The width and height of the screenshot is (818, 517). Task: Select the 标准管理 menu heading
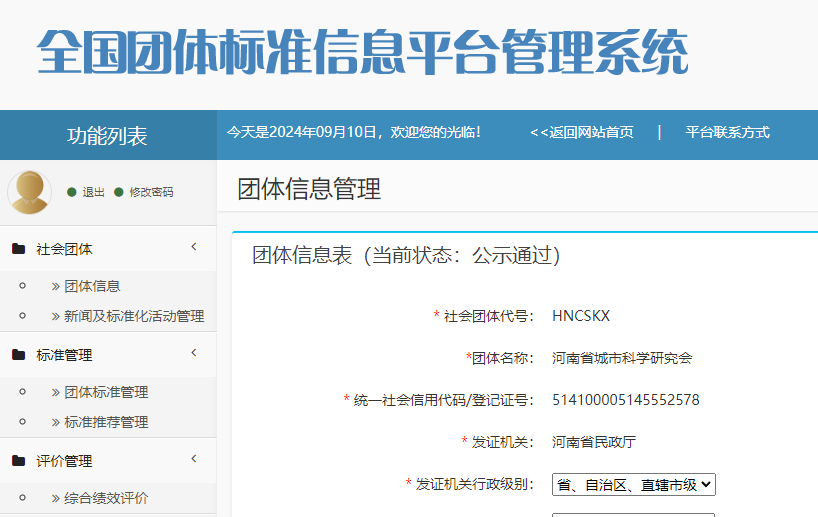point(64,355)
